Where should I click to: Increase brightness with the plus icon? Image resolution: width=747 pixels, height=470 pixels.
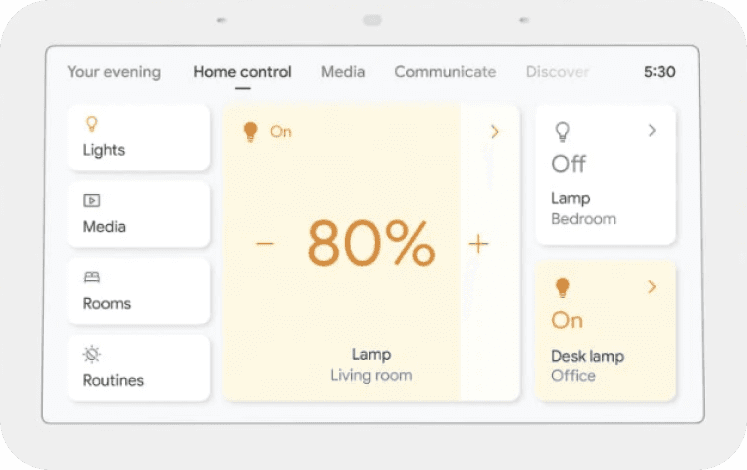pyautogui.click(x=478, y=244)
